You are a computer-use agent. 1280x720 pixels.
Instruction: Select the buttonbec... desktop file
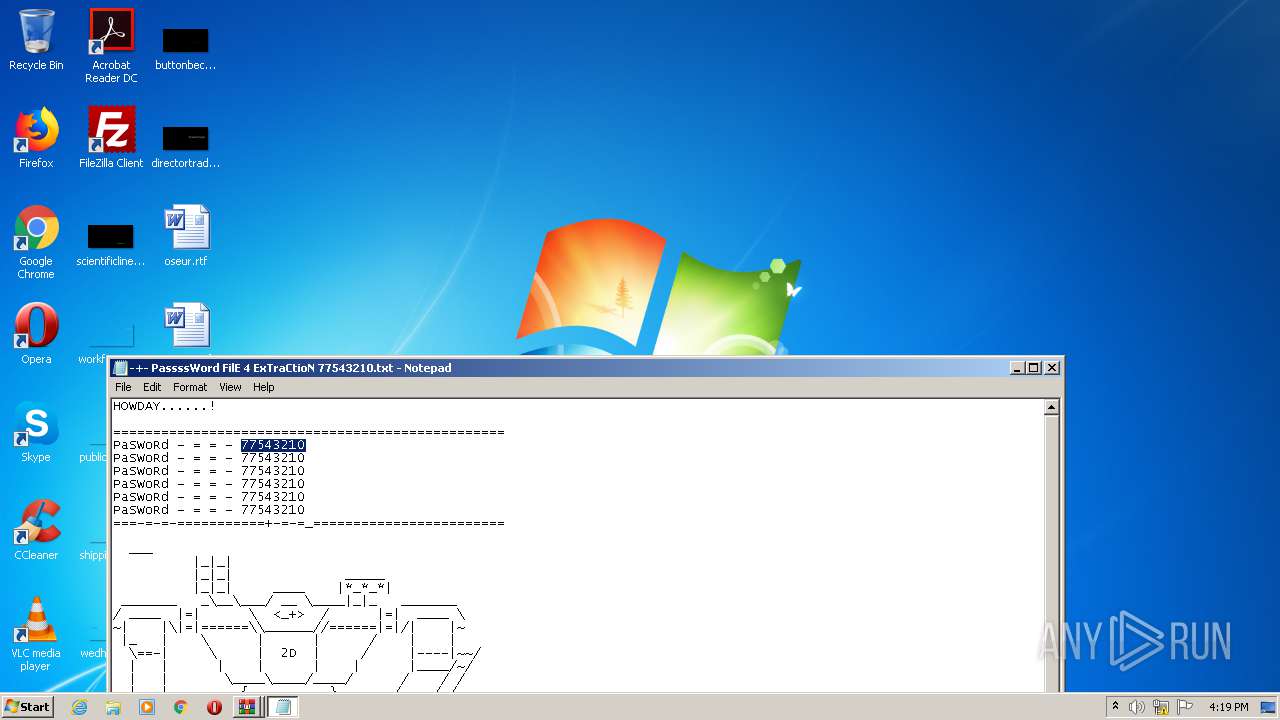click(x=186, y=48)
